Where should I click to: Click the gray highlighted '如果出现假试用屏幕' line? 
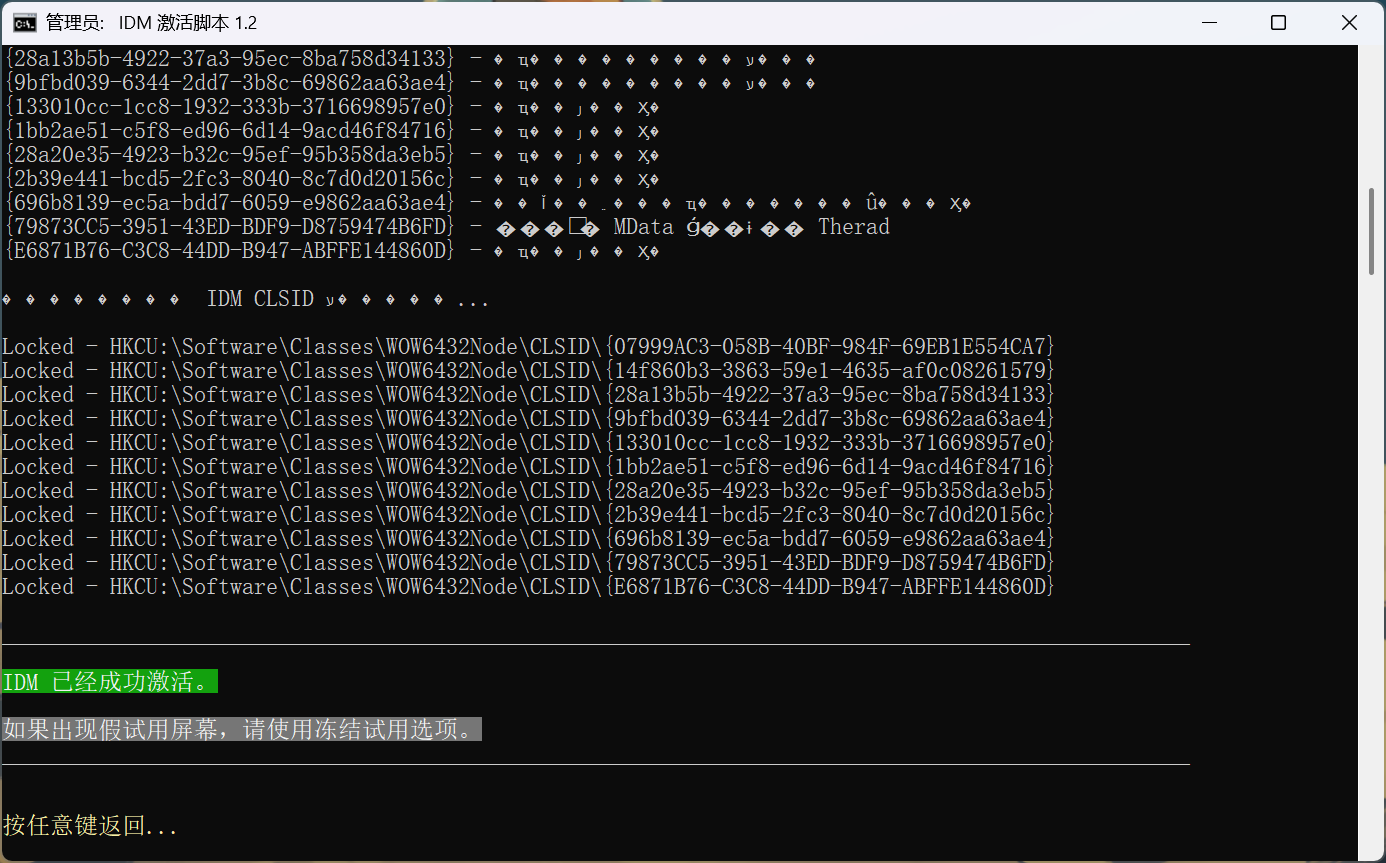click(241, 729)
